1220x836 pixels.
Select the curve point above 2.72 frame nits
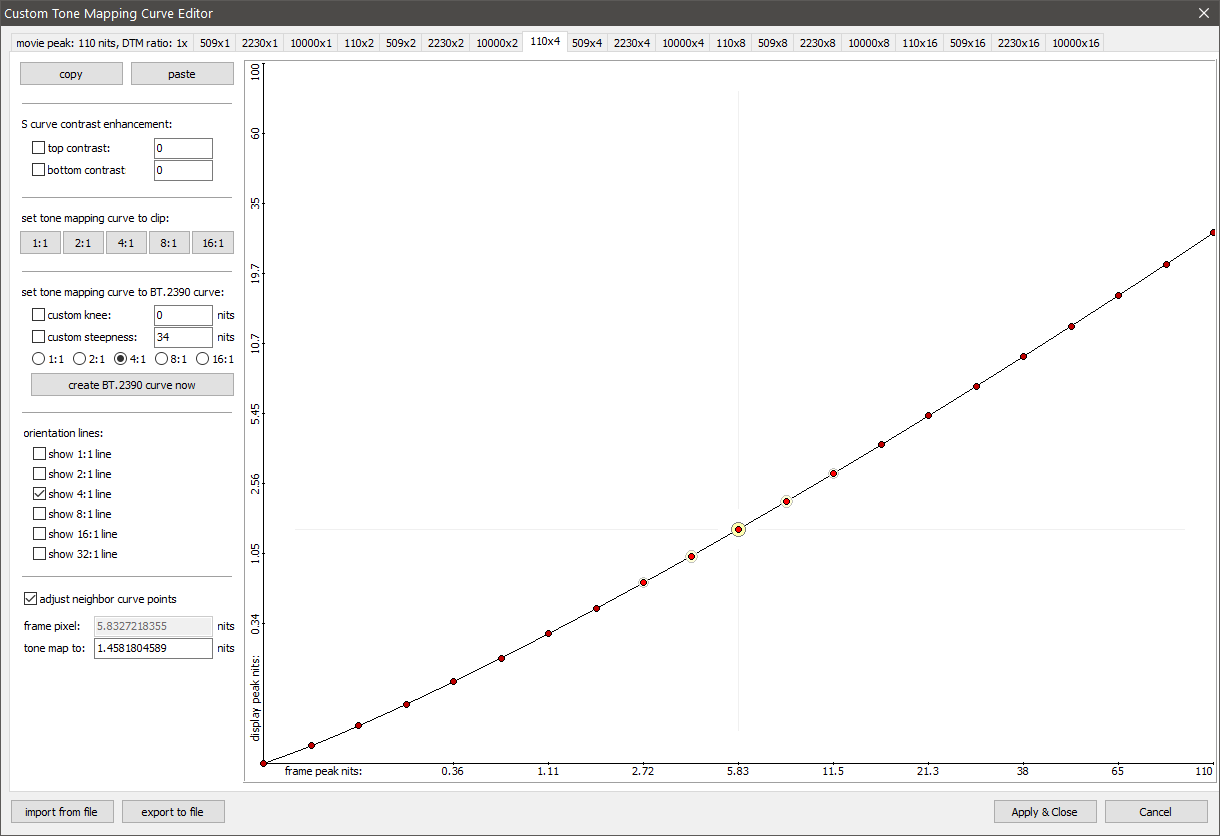[x=643, y=582]
